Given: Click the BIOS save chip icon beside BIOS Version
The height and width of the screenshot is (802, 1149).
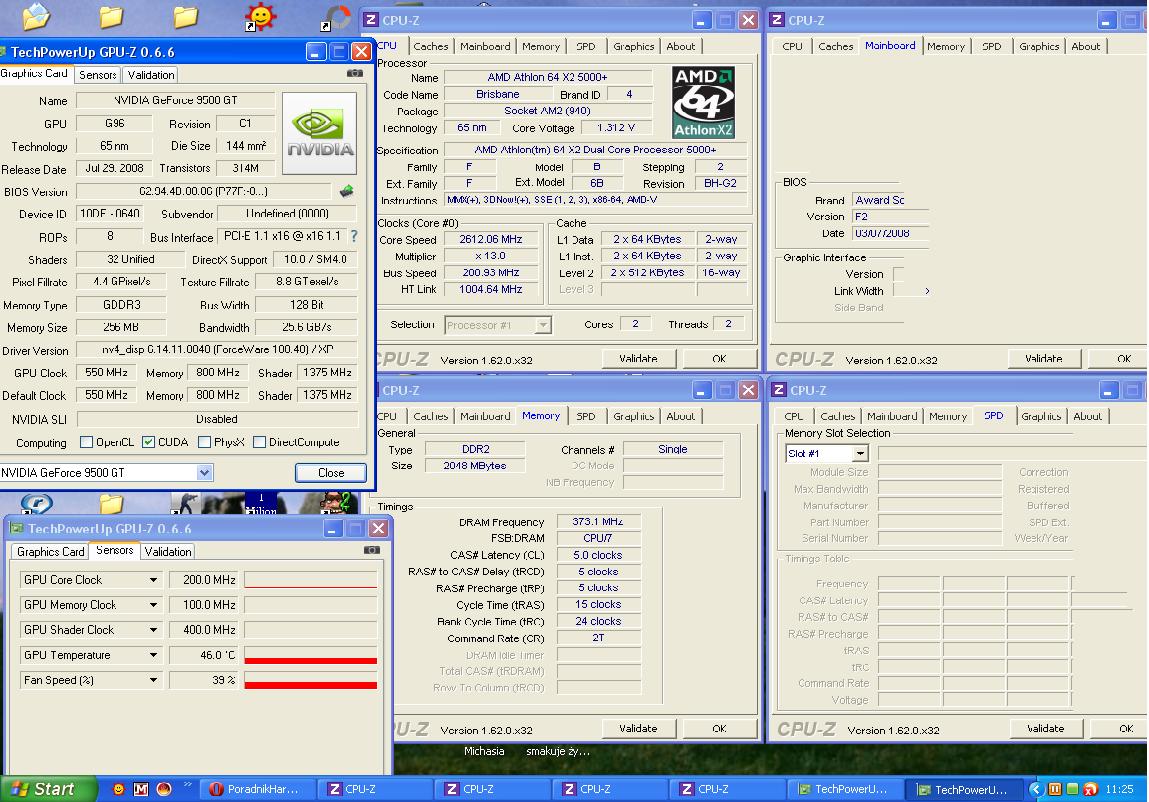Looking at the screenshot, I should [x=347, y=191].
